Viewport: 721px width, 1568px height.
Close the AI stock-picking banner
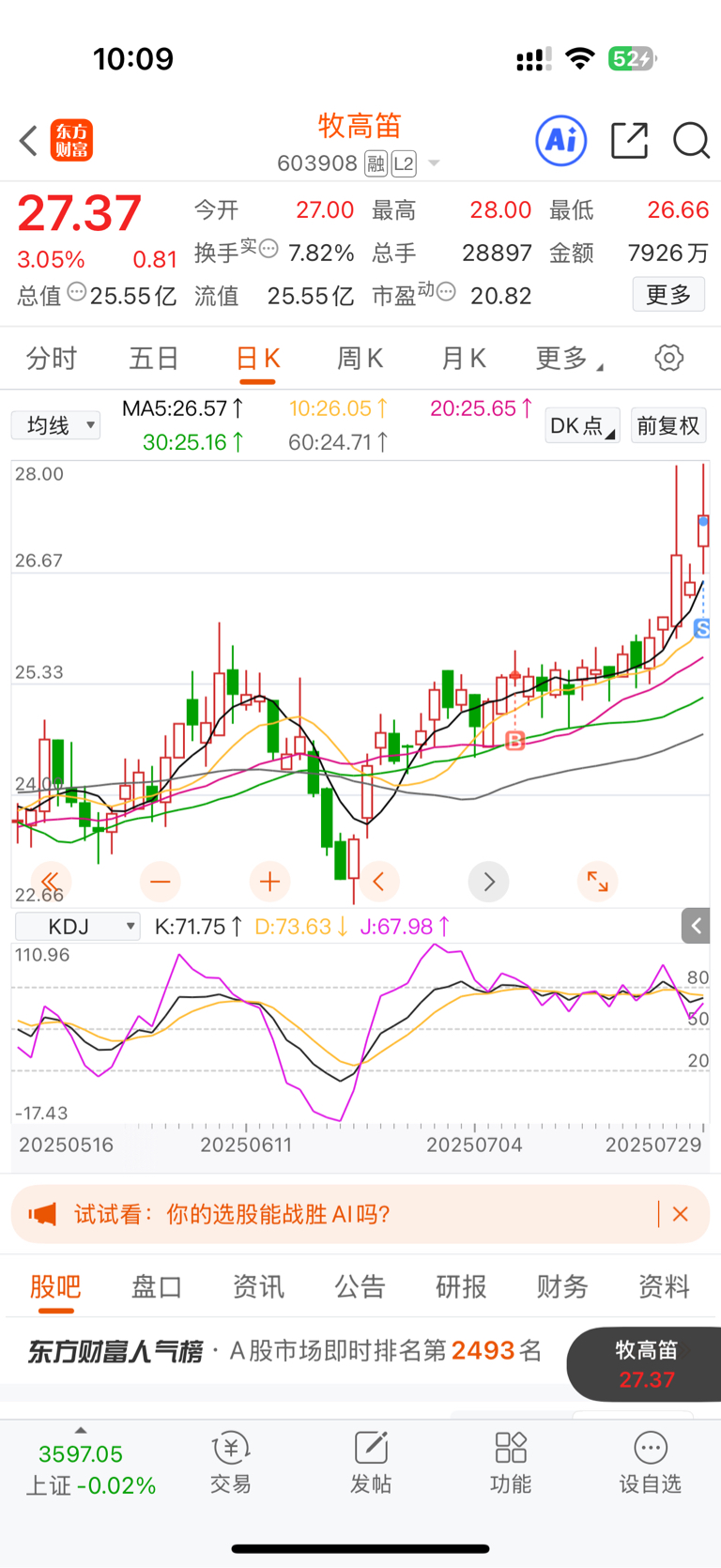click(681, 1214)
